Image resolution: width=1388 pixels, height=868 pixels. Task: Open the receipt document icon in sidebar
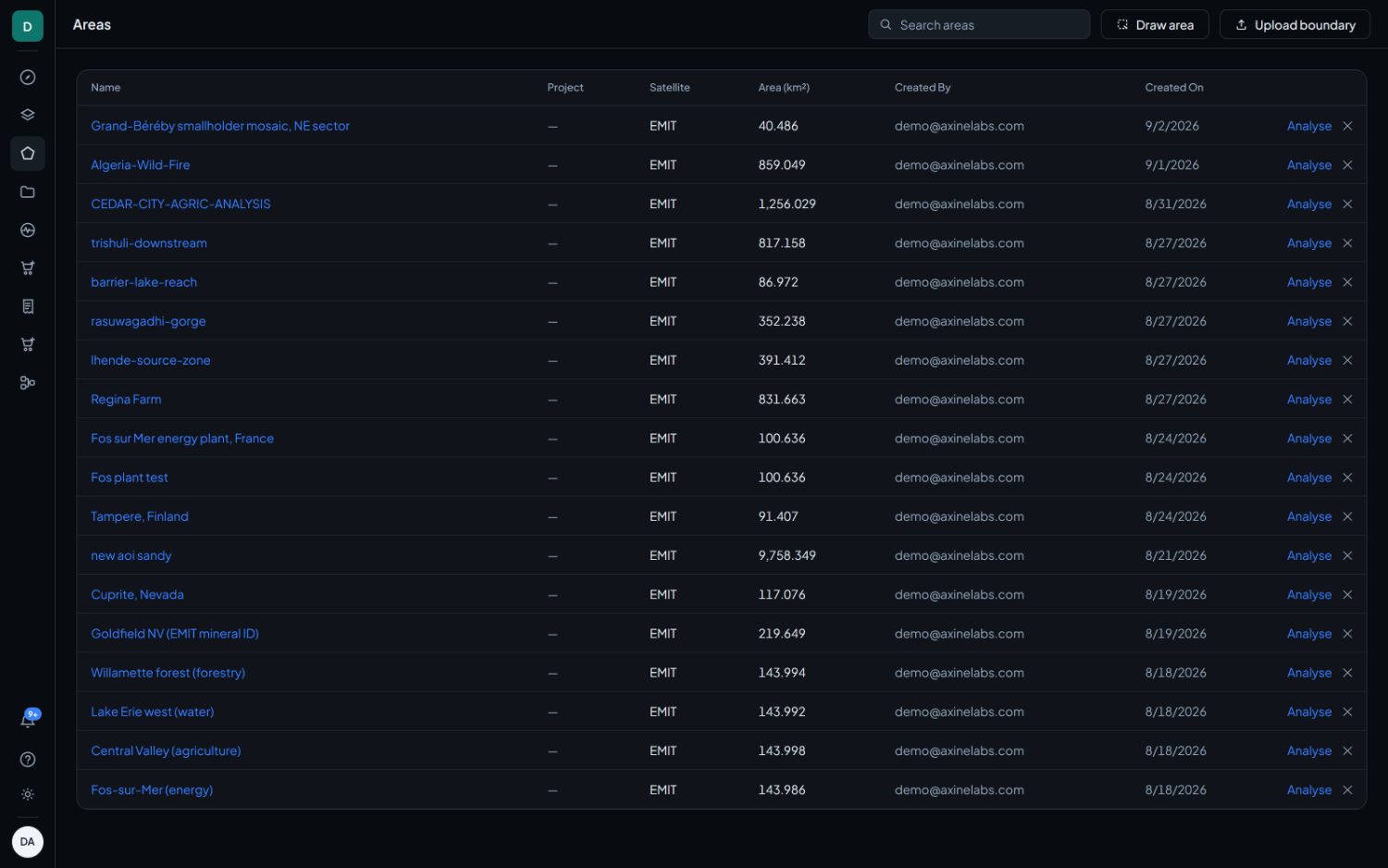pos(28,306)
